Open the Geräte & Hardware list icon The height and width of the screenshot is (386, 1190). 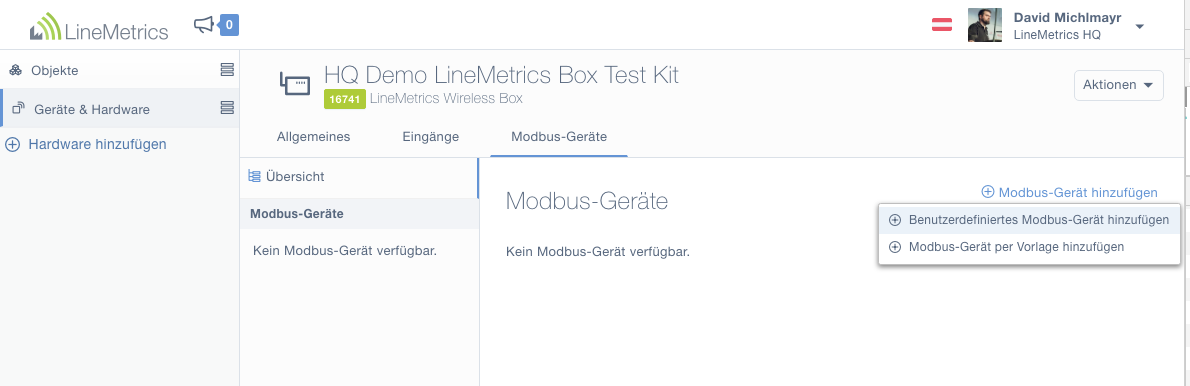pos(226,108)
